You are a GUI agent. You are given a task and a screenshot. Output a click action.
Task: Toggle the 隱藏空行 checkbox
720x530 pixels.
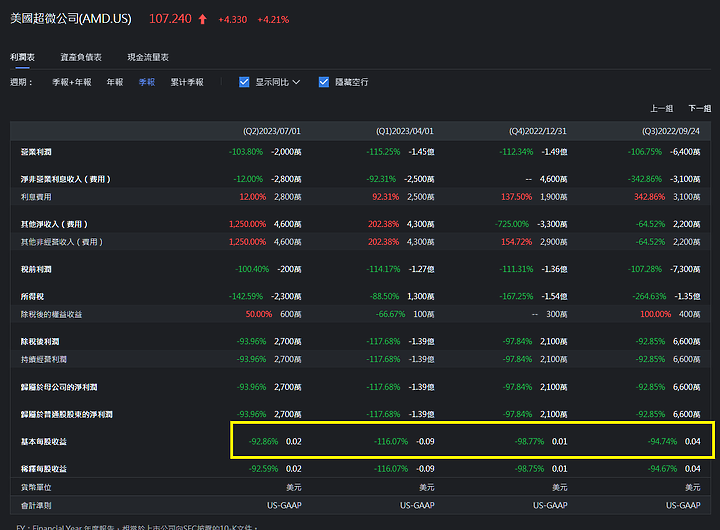(x=324, y=82)
